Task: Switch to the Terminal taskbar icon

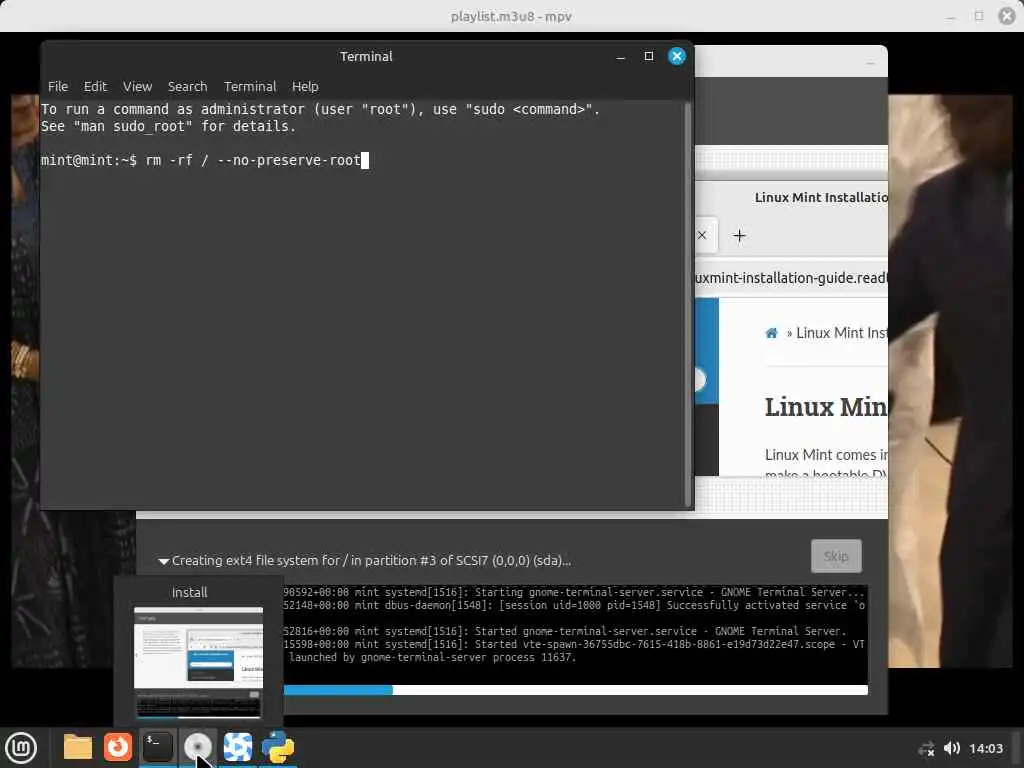Action: [x=157, y=747]
